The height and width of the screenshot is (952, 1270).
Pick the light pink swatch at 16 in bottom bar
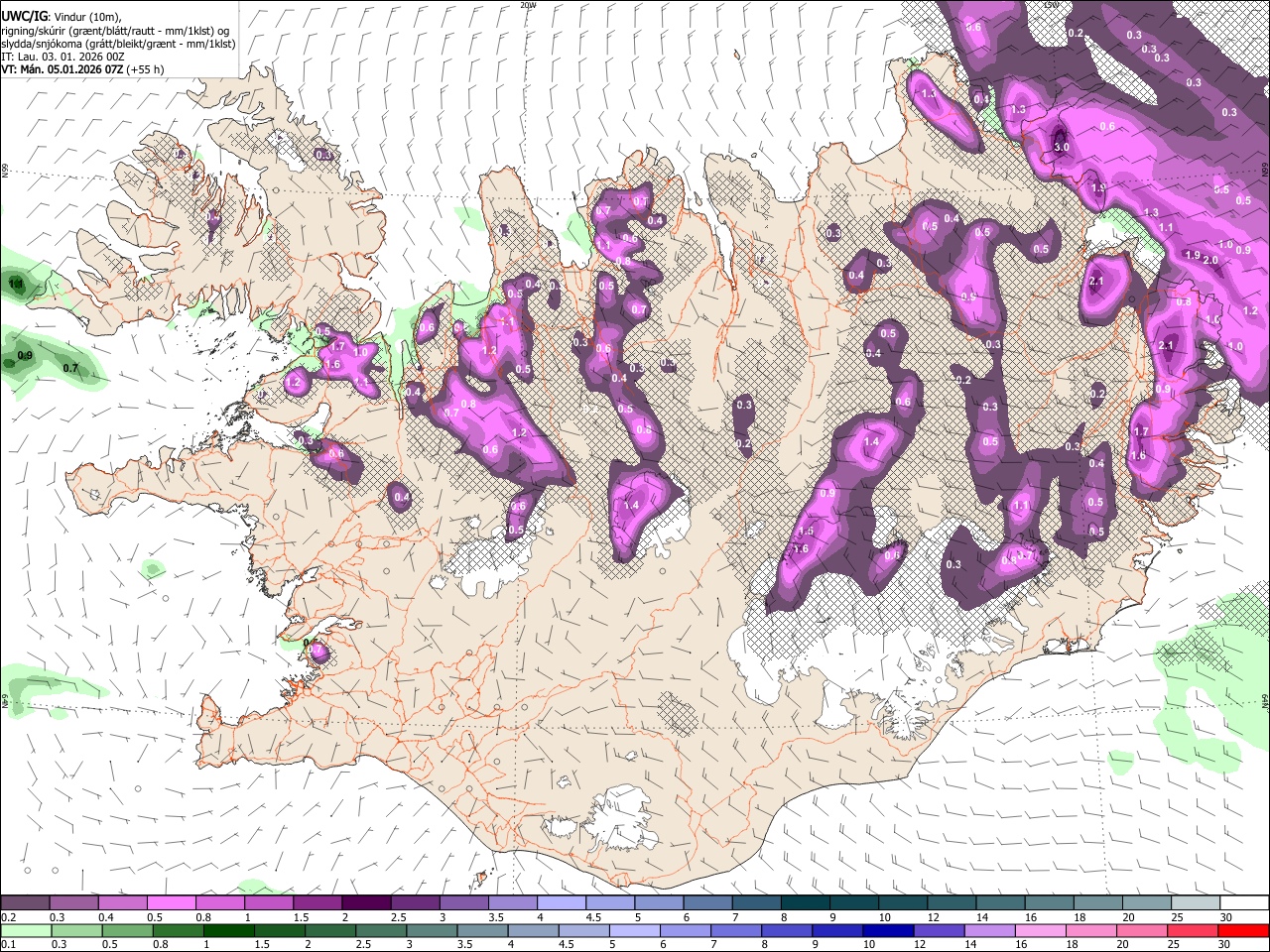(x=1042, y=930)
